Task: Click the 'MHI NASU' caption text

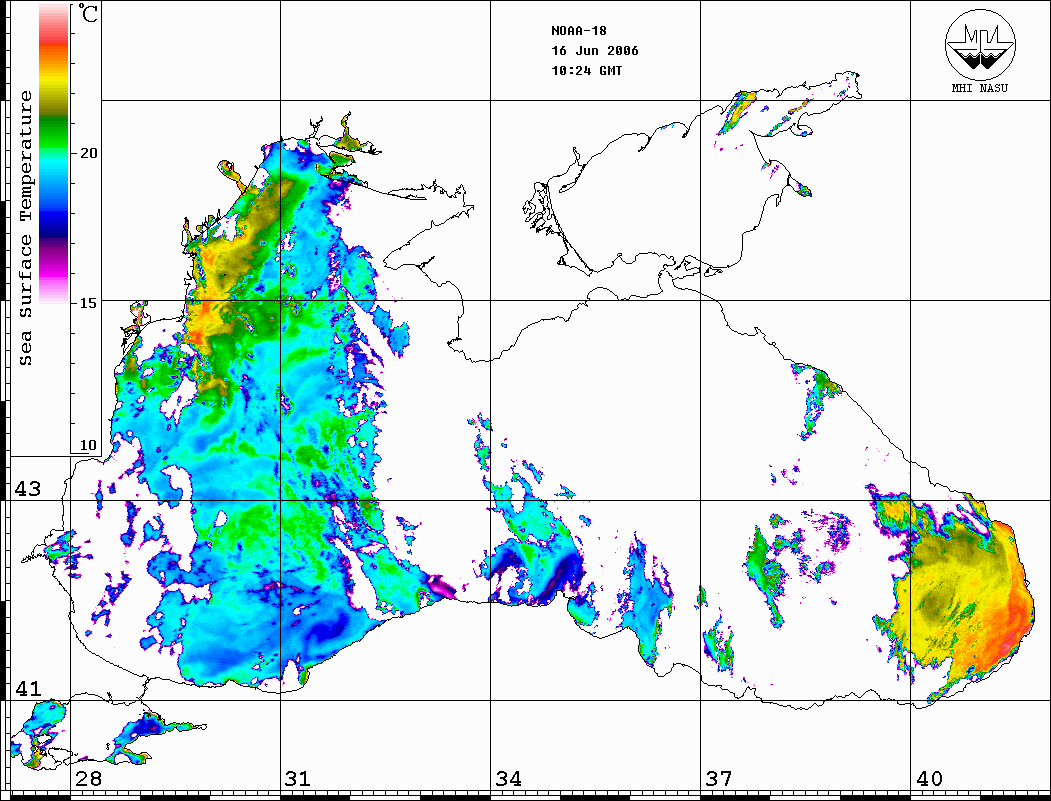Action: coord(980,88)
